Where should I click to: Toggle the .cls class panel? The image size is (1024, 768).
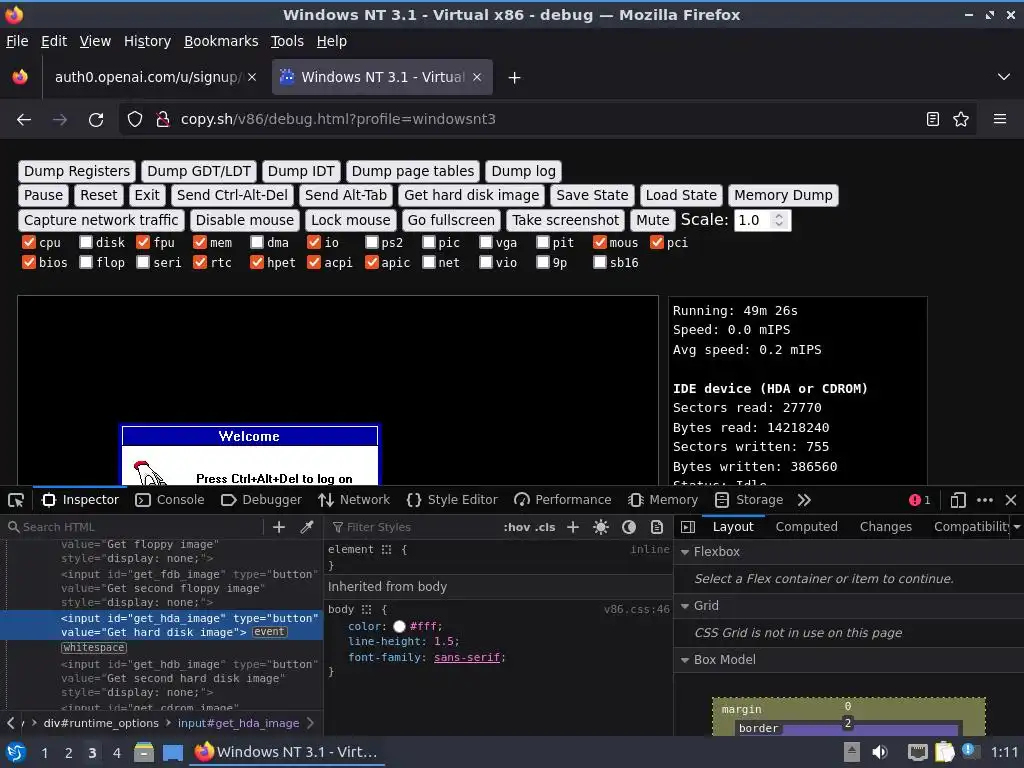(545, 527)
